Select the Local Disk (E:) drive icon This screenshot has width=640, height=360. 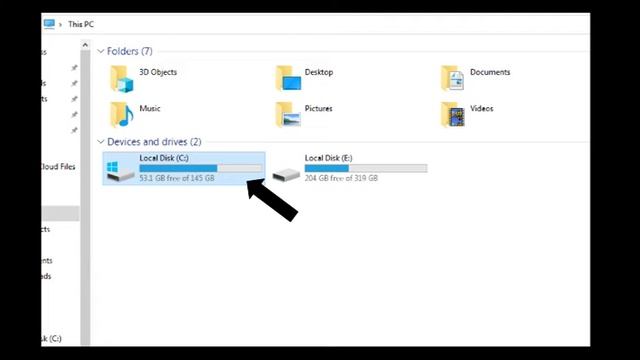286,176
